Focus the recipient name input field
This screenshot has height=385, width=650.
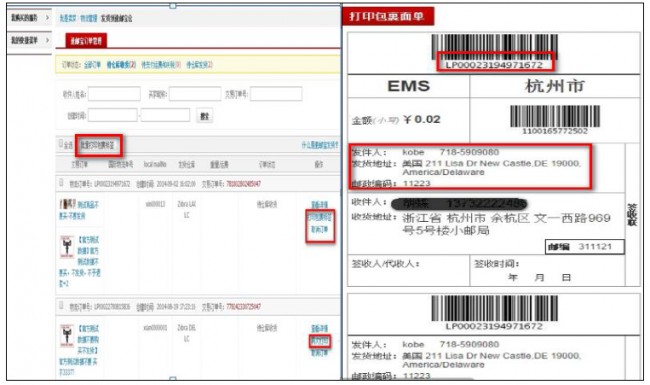tap(114, 94)
